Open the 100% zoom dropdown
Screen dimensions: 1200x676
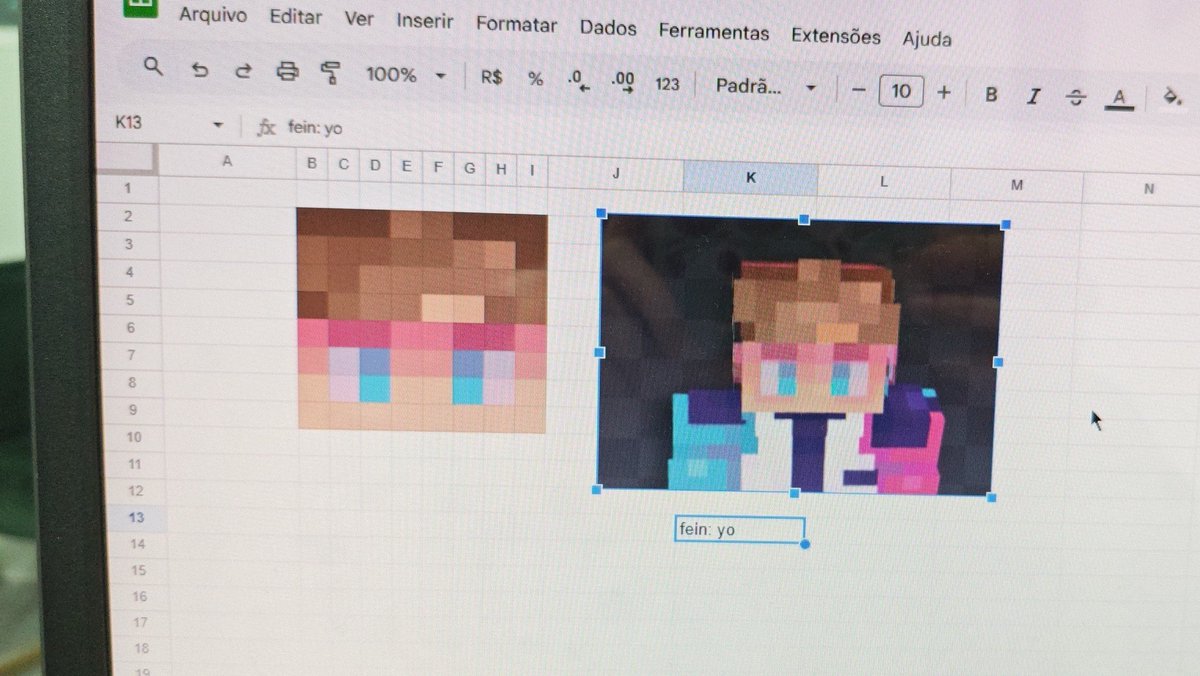pos(405,75)
